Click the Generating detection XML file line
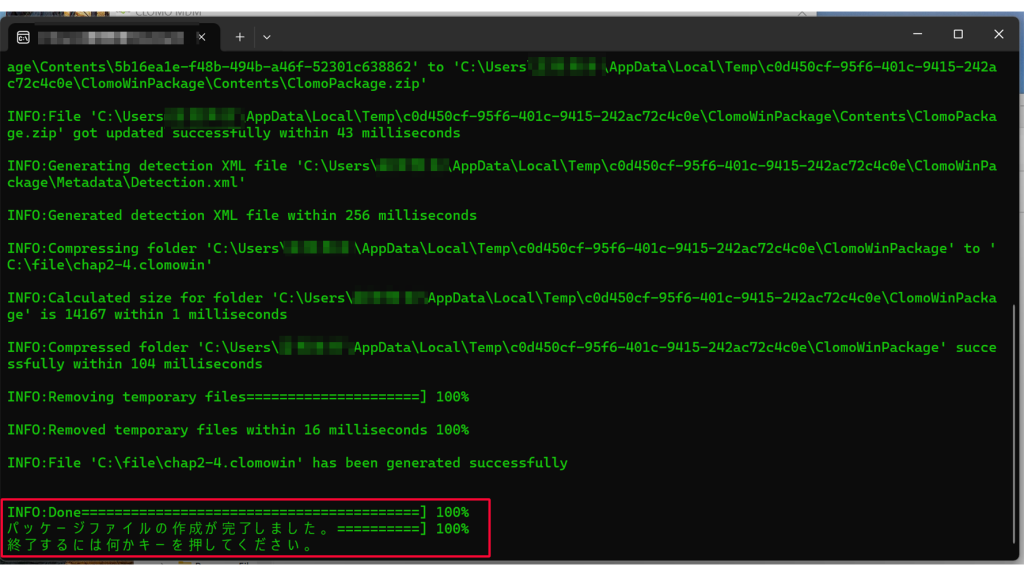 coord(500,174)
